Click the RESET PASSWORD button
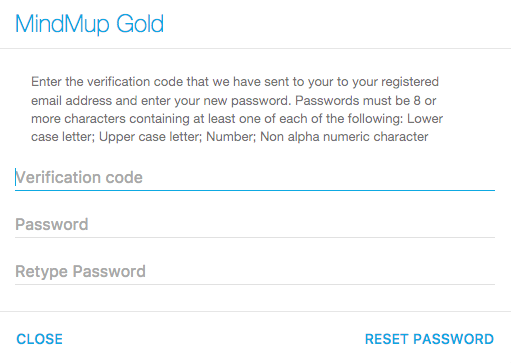Image resolution: width=511 pixels, height=363 pixels. (x=429, y=339)
